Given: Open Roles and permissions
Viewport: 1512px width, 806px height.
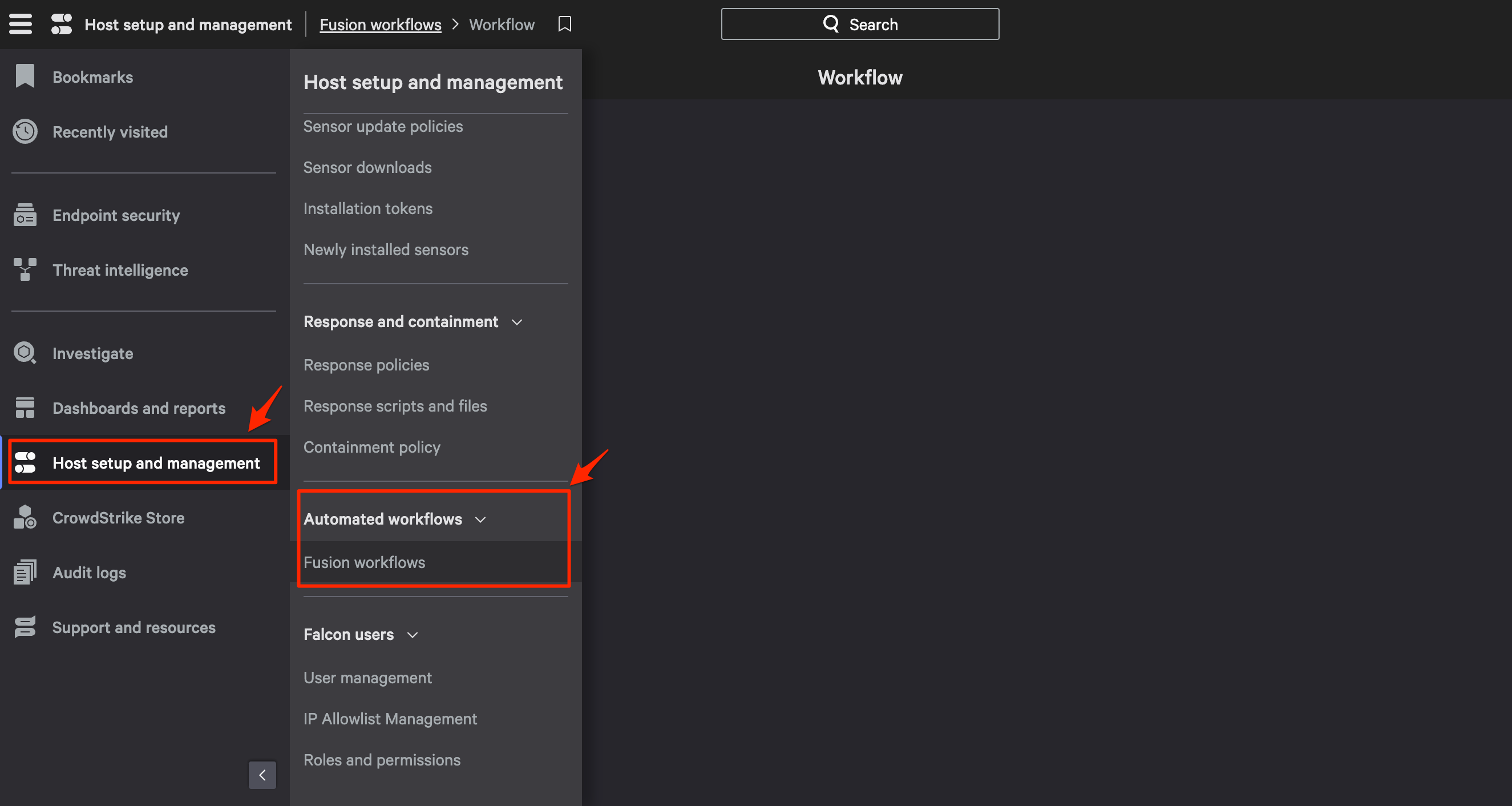Looking at the screenshot, I should pos(382,760).
